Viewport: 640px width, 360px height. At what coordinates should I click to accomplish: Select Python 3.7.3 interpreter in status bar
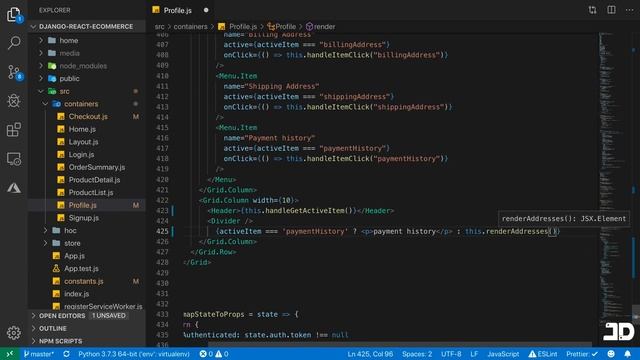click(x=134, y=354)
